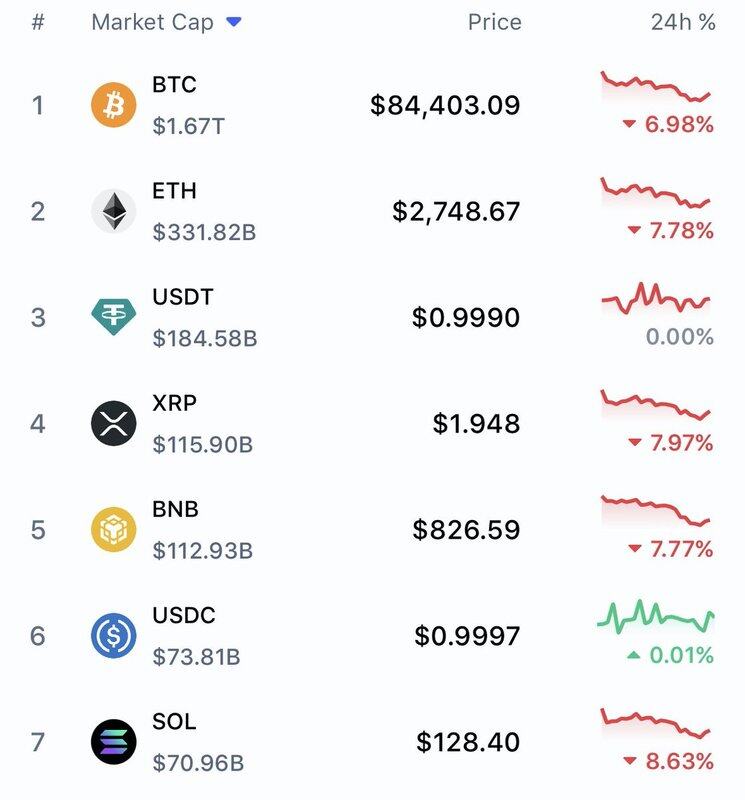Click the BNB yellow coin icon

[113, 529]
